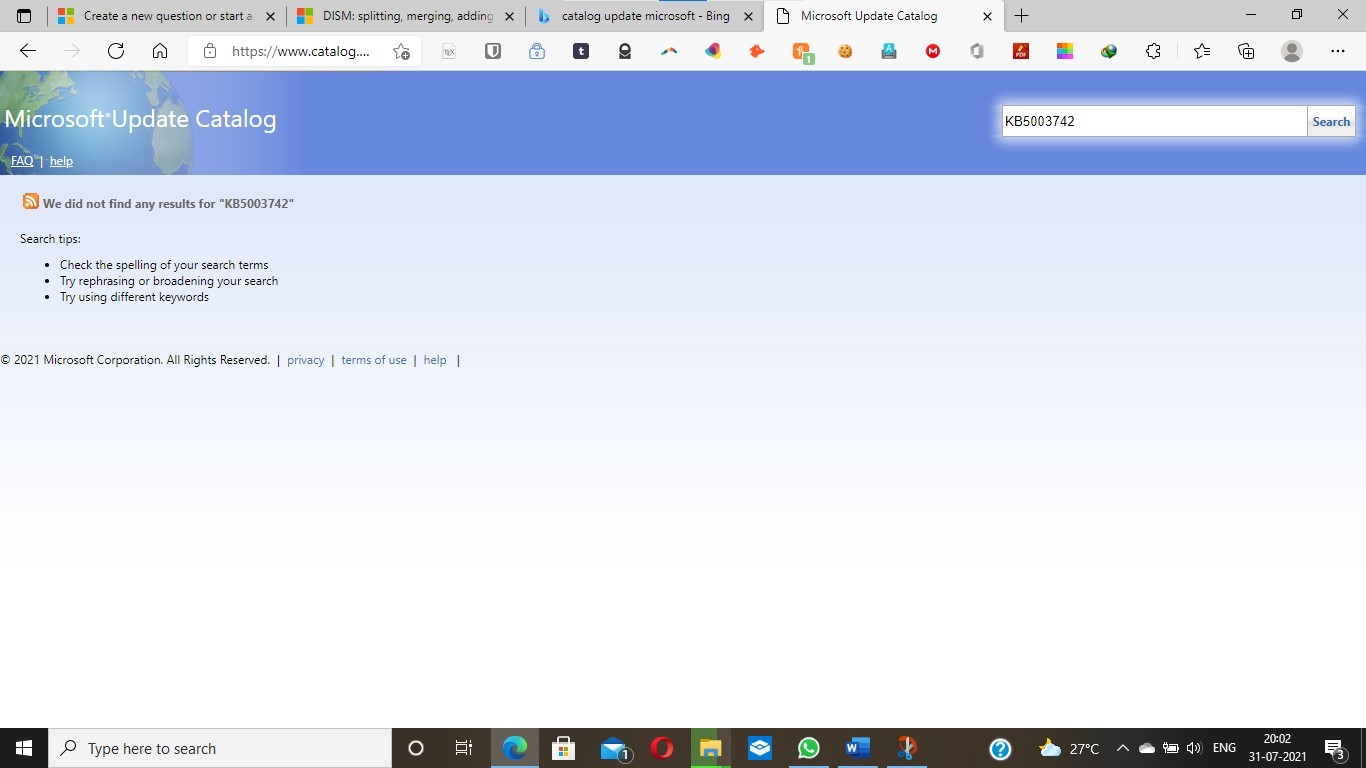1366x768 pixels.
Task: Click the browser address bar
Action: [300, 51]
